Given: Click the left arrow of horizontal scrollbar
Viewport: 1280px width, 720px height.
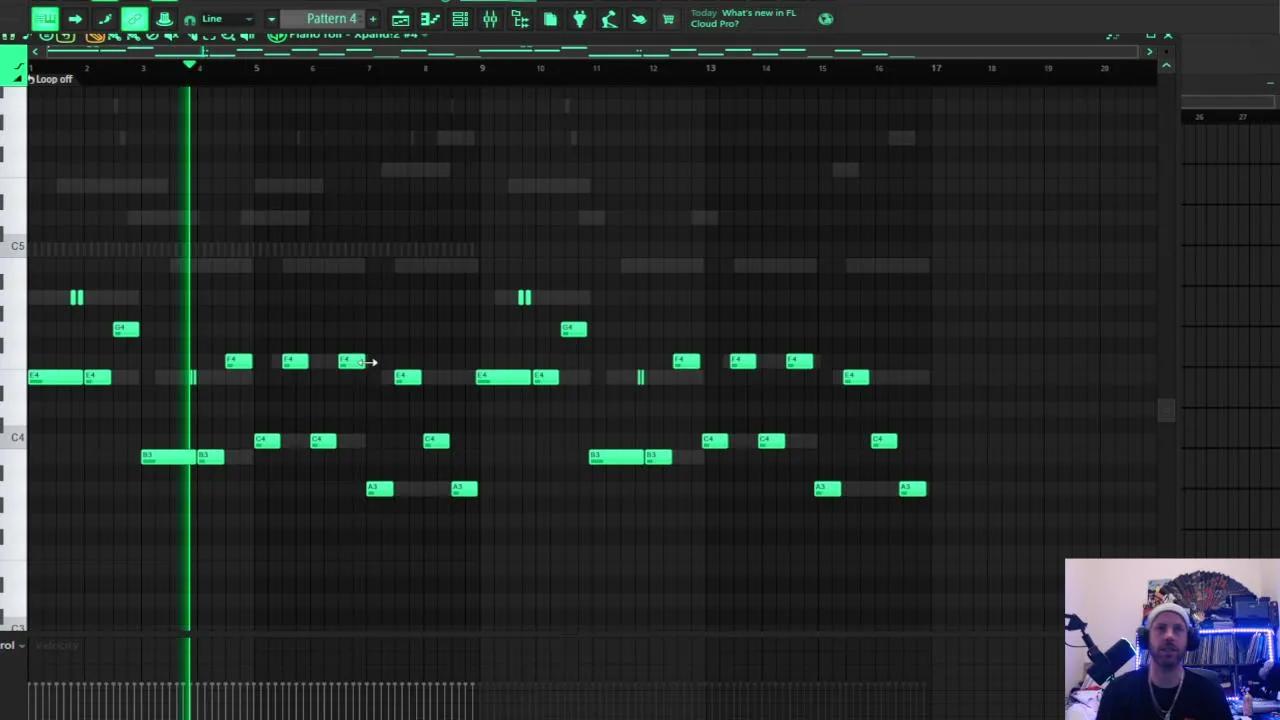Looking at the screenshot, I should pyautogui.click(x=36, y=51).
